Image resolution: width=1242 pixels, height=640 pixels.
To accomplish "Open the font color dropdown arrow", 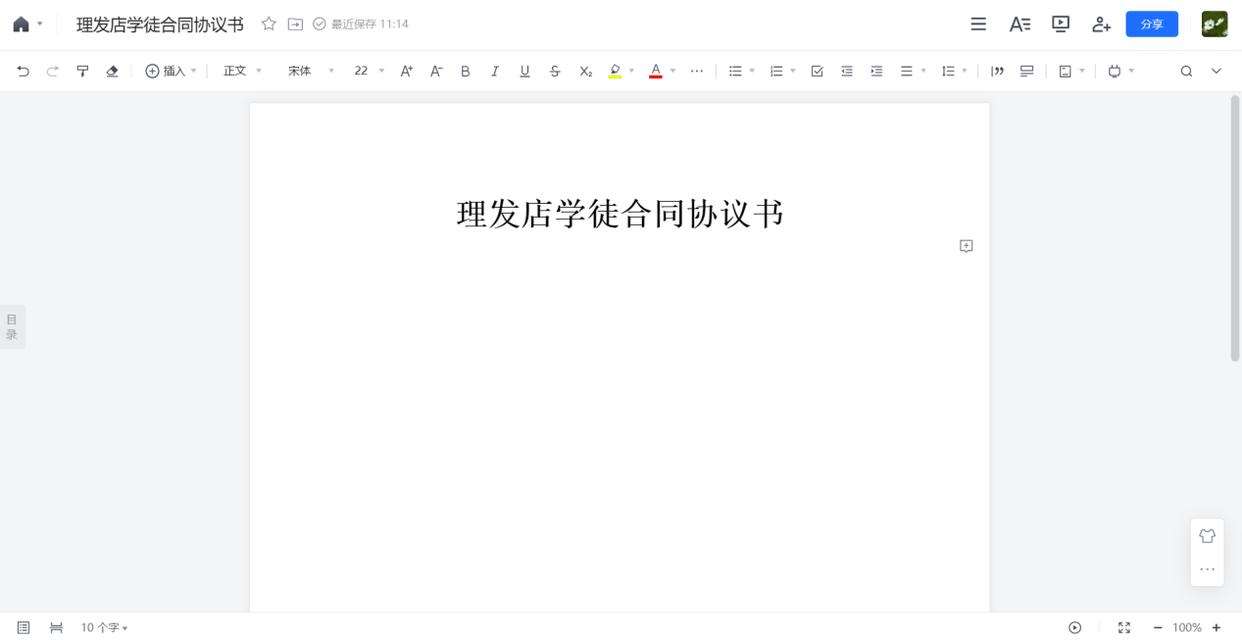I will coord(673,71).
